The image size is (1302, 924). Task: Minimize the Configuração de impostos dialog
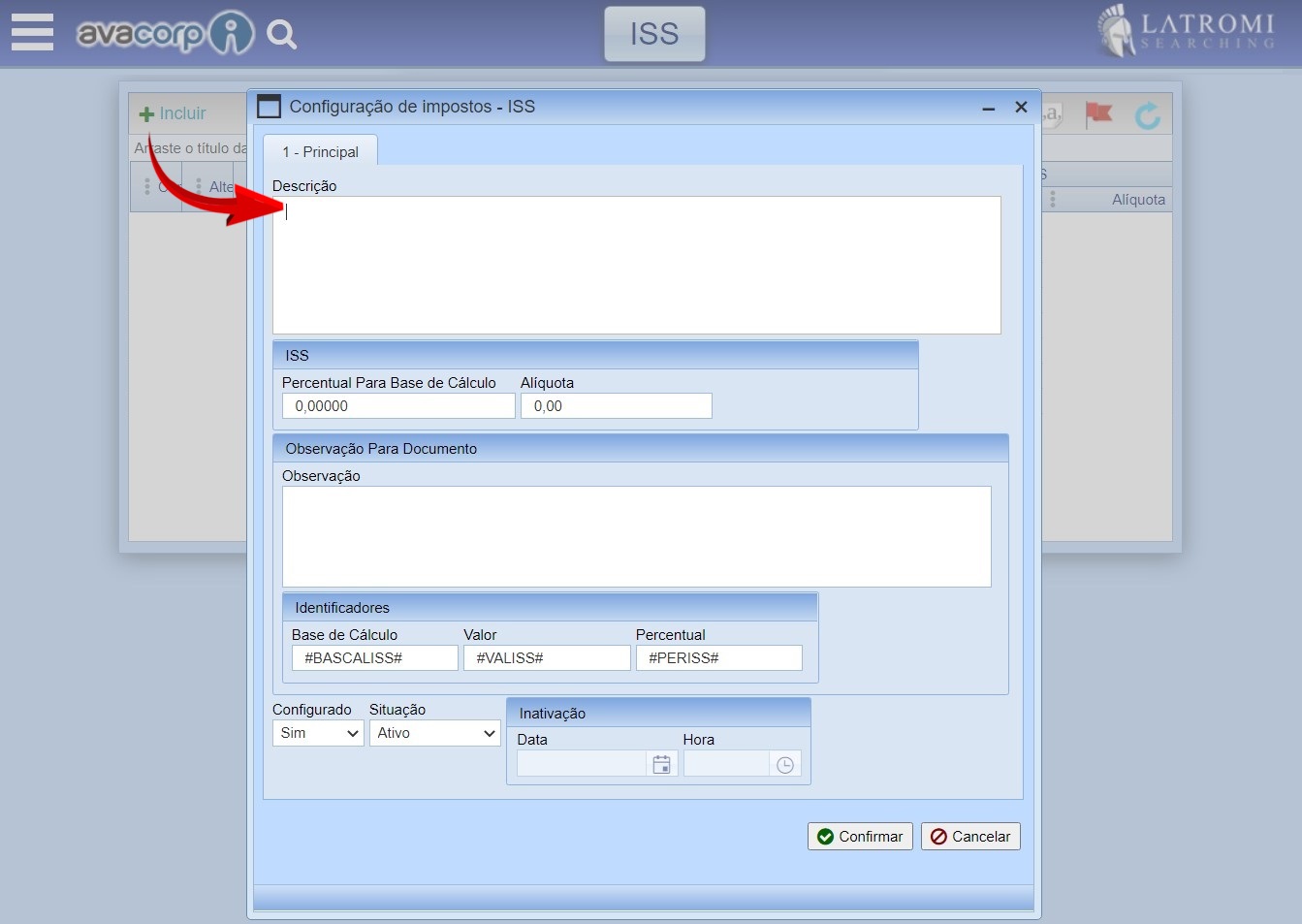click(x=988, y=108)
